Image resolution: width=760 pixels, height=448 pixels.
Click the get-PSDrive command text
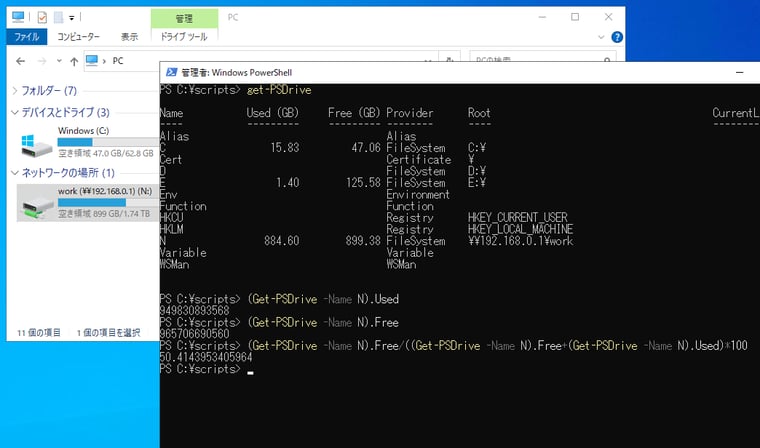click(279, 90)
